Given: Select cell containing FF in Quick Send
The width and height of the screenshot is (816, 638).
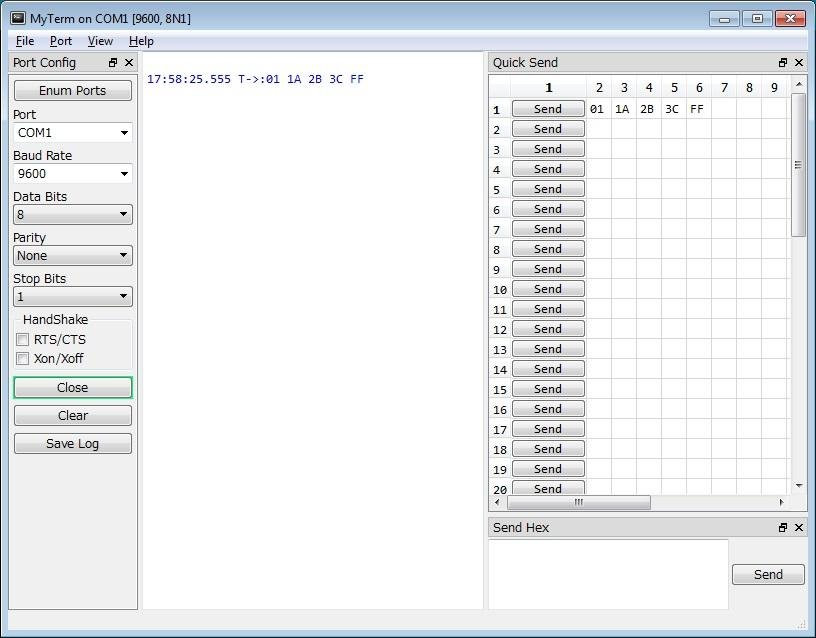Looking at the screenshot, I should tap(699, 109).
